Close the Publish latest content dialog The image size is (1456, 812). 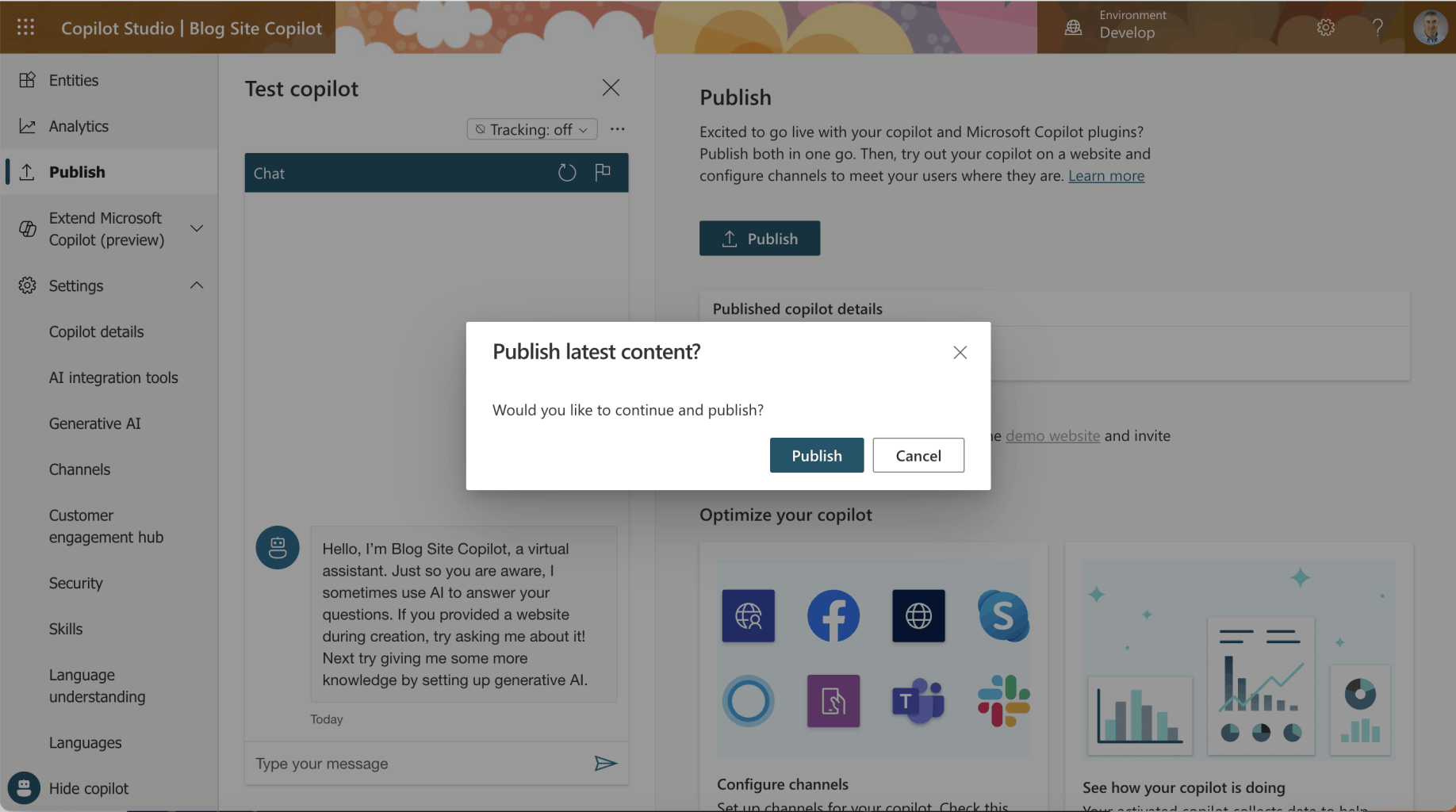(960, 352)
